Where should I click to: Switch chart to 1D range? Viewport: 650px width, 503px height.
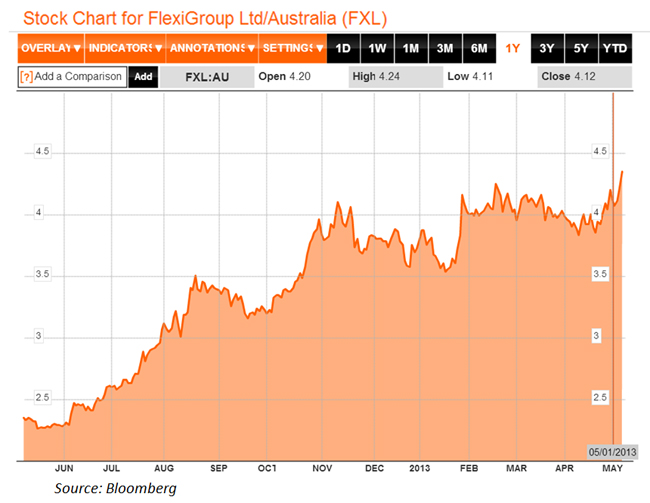click(x=343, y=48)
